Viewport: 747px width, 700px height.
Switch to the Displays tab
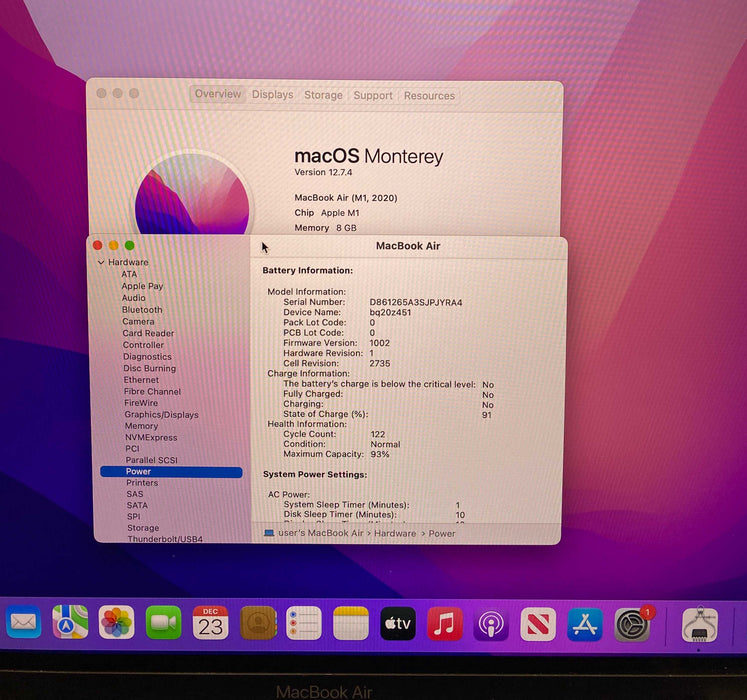273,94
